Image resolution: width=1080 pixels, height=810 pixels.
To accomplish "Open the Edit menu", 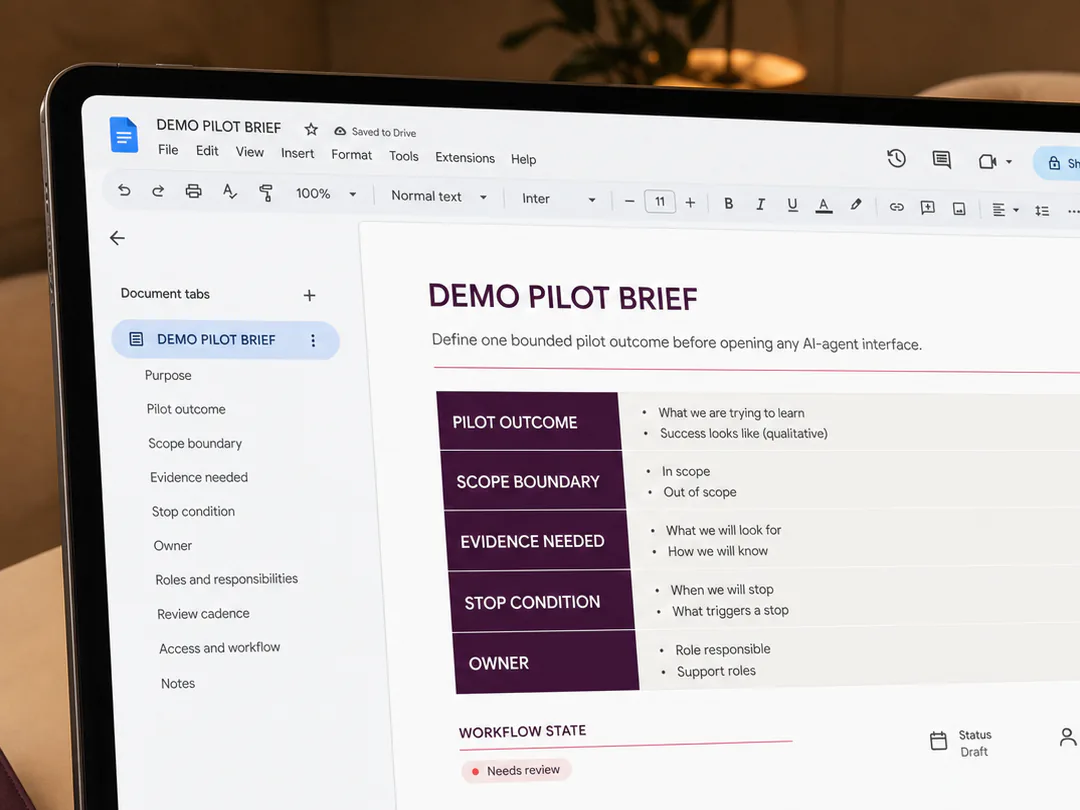I will coord(207,150).
